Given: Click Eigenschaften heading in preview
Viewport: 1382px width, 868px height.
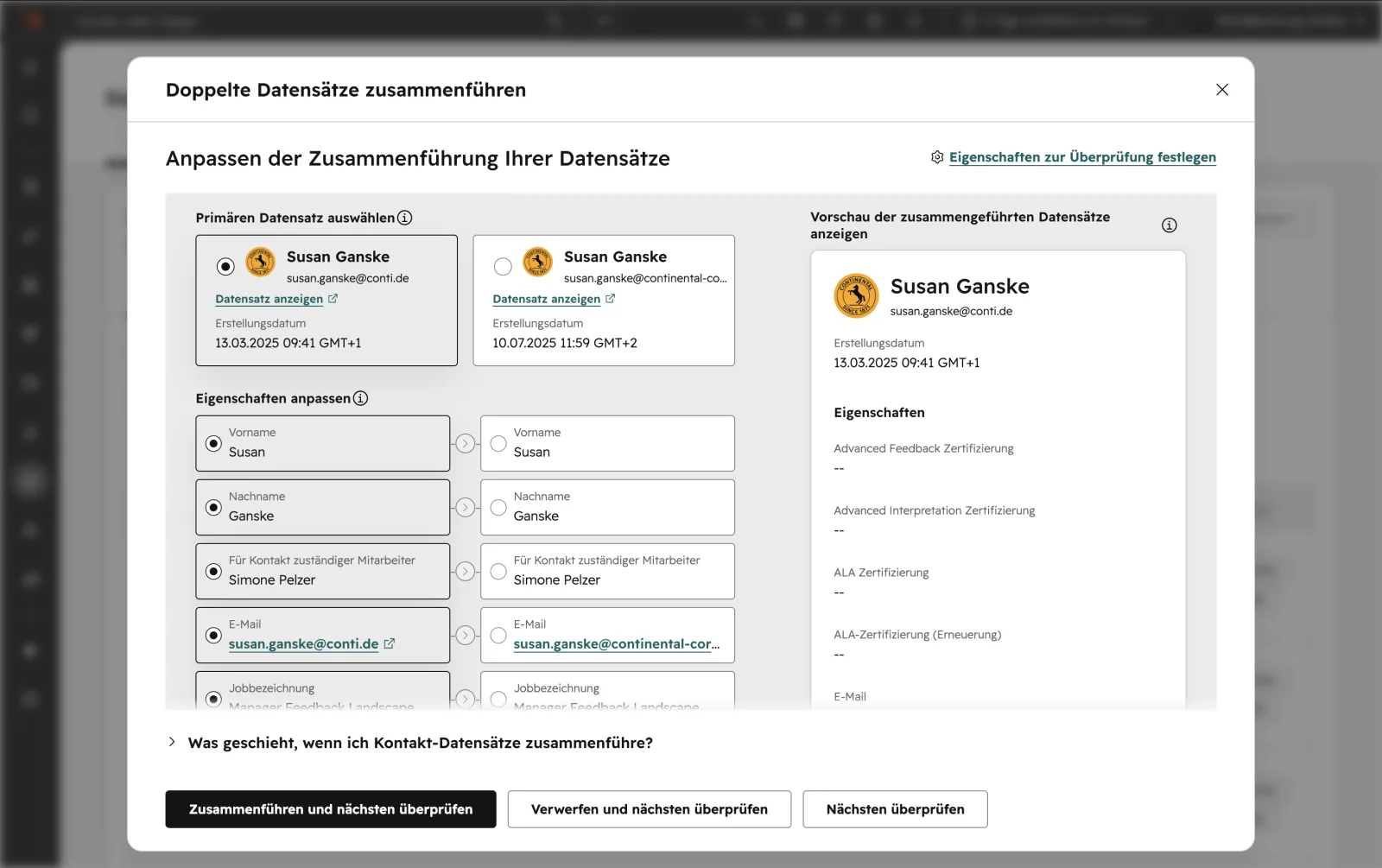Looking at the screenshot, I should click(879, 413).
